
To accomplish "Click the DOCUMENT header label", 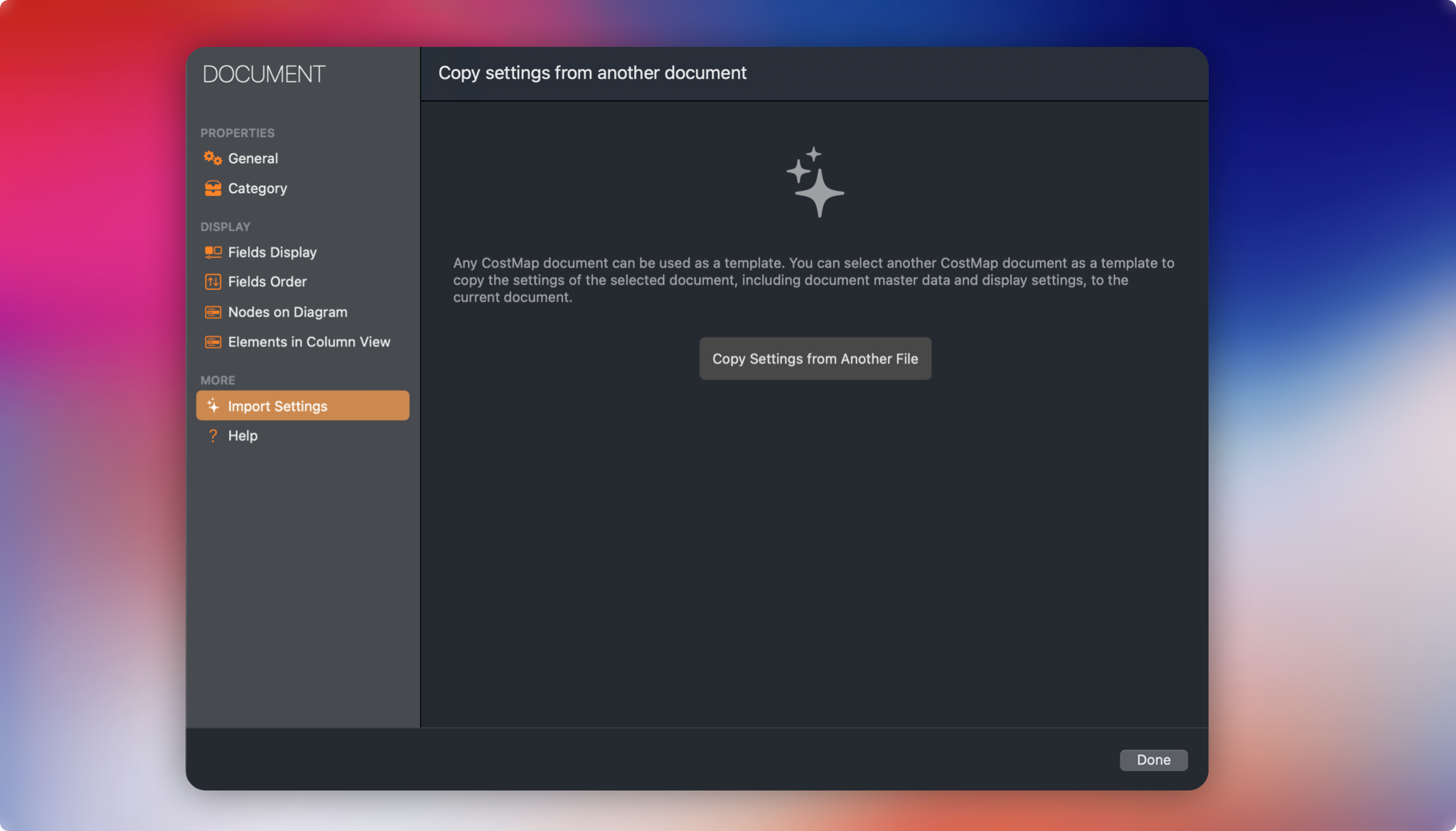I will click(264, 73).
